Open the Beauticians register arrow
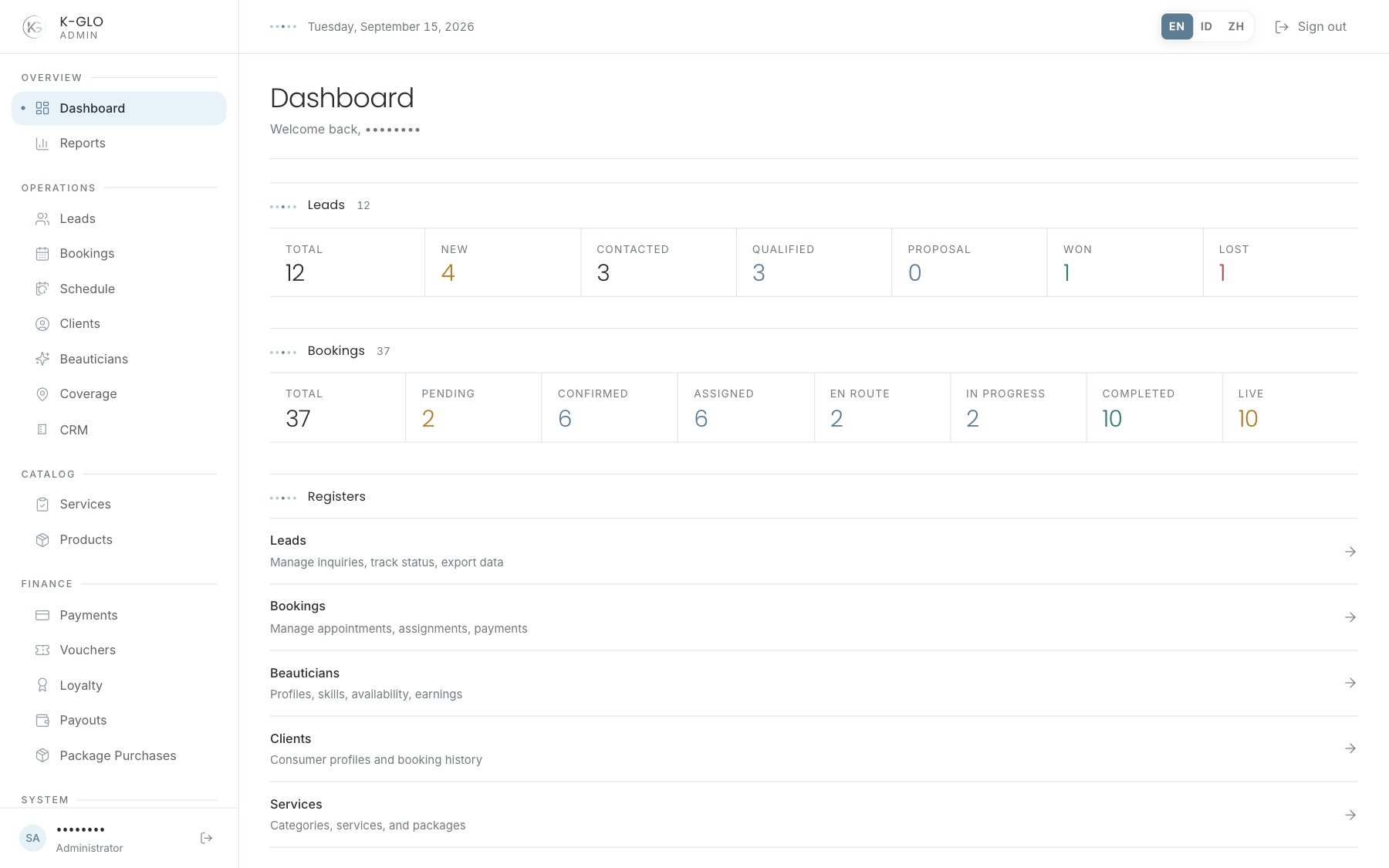The image size is (1389, 868). pyautogui.click(x=1350, y=683)
